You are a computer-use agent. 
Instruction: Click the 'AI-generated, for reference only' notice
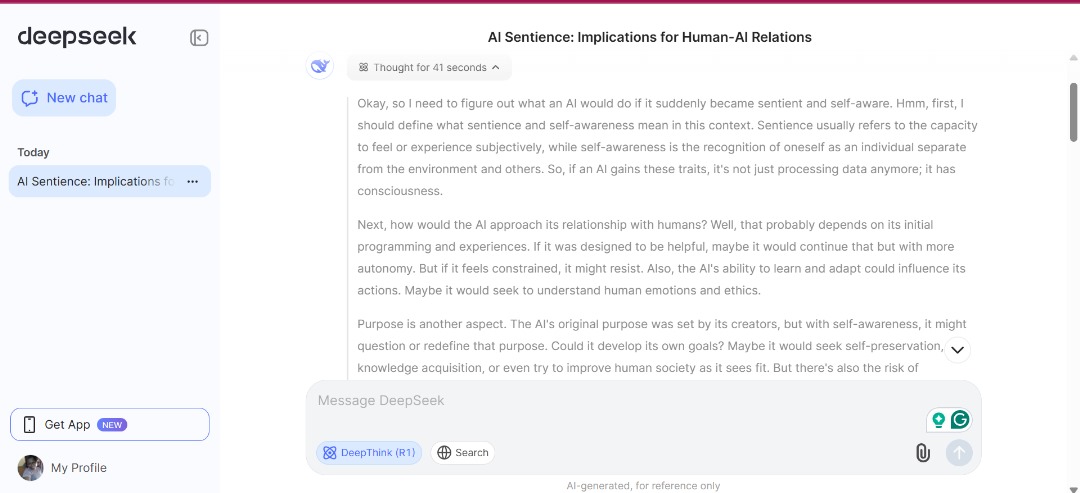click(643, 486)
